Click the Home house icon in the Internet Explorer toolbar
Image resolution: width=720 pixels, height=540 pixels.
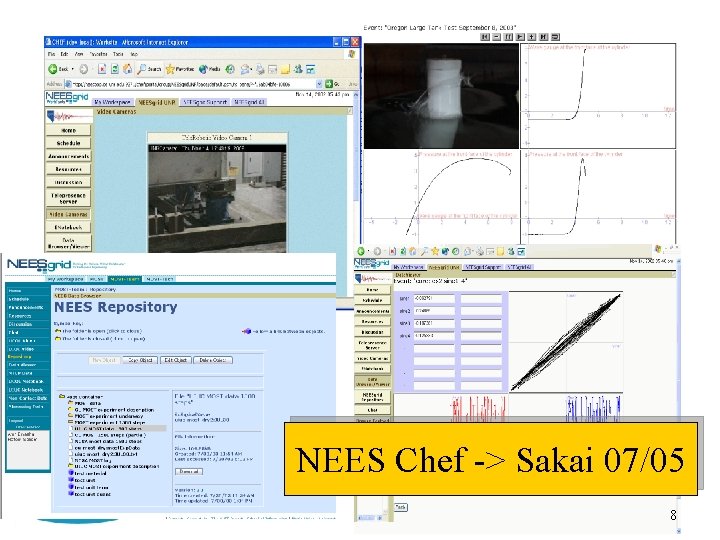127,69
